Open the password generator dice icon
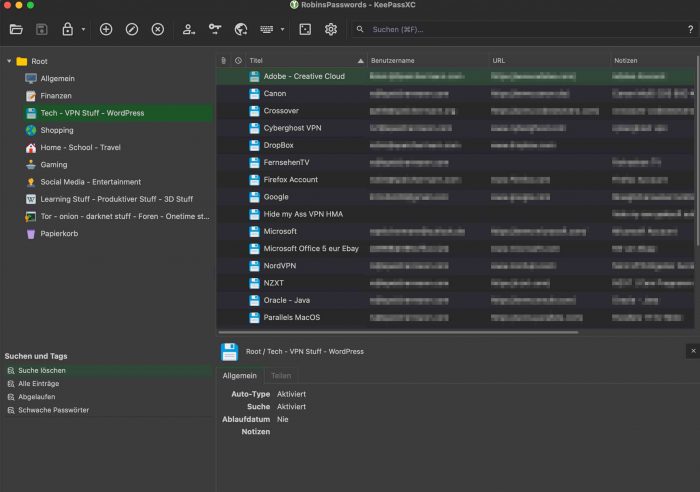The width and height of the screenshot is (700, 492). pyautogui.click(x=305, y=30)
